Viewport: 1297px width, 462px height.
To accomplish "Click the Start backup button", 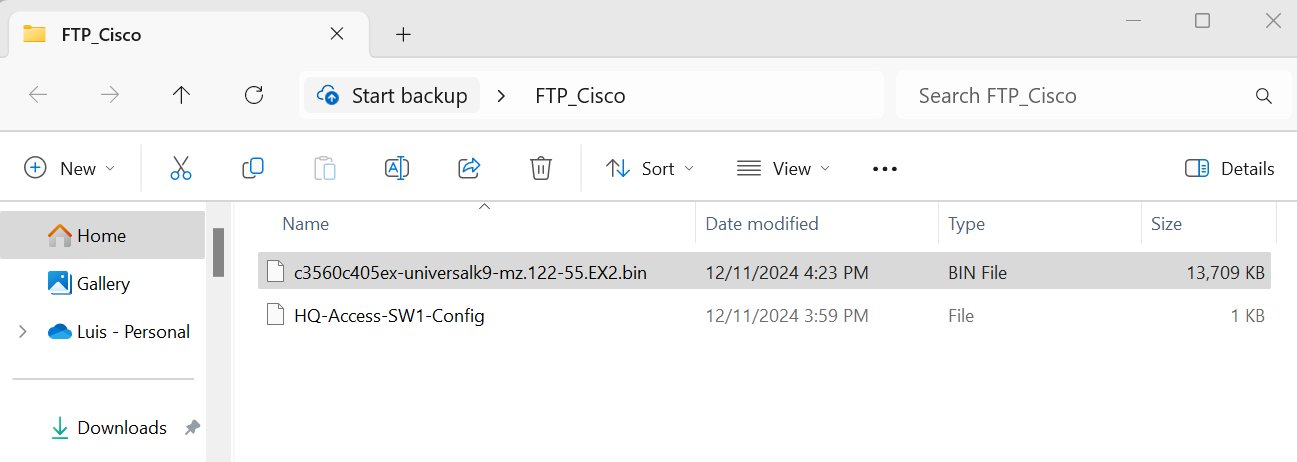I will 392,96.
